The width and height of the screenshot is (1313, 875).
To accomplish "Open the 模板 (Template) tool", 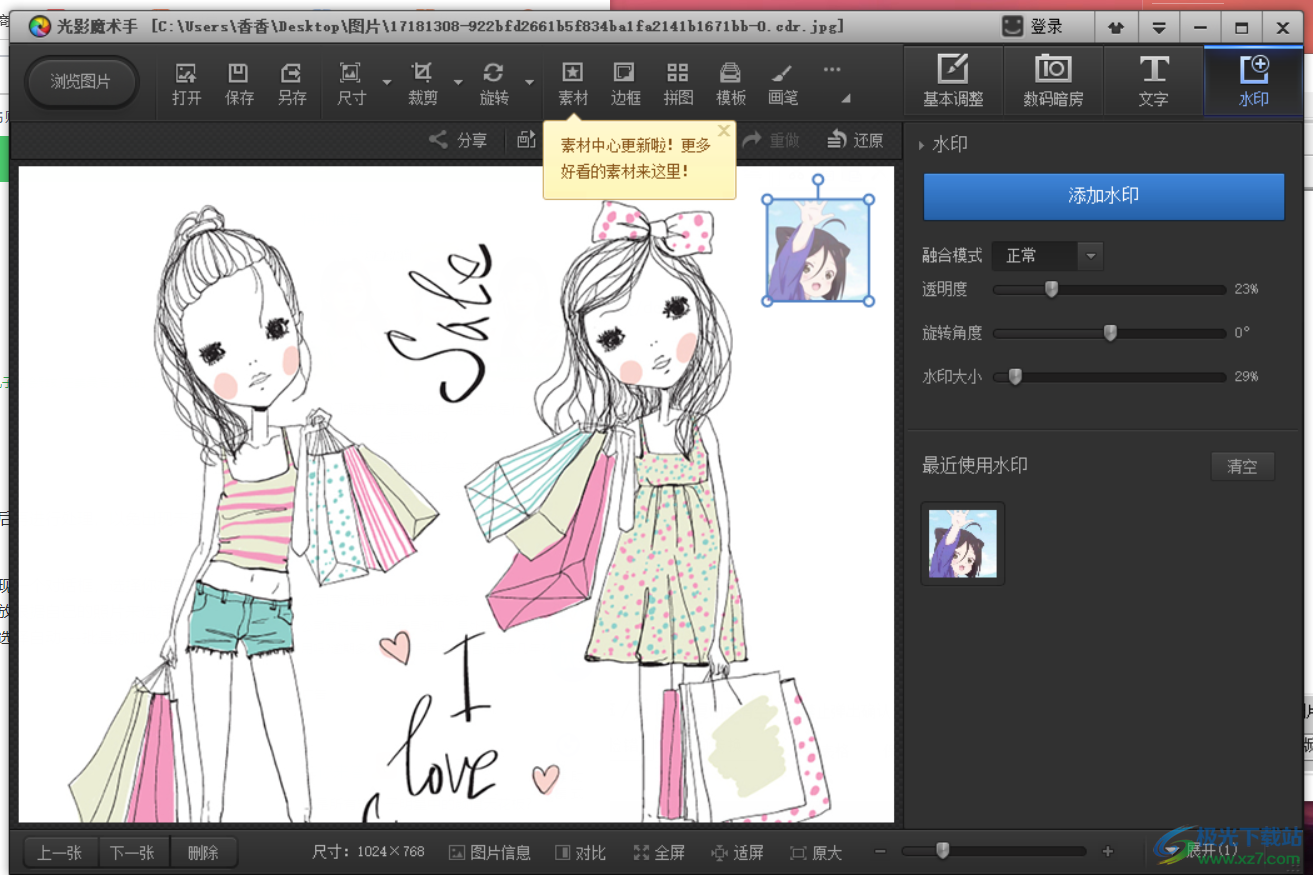I will click(731, 84).
